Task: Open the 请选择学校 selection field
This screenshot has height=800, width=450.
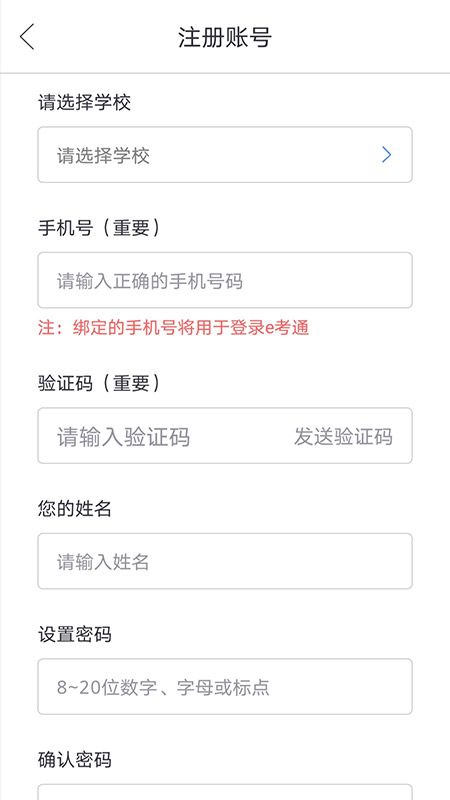Action: pyautogui.click(x=225, y=155)
